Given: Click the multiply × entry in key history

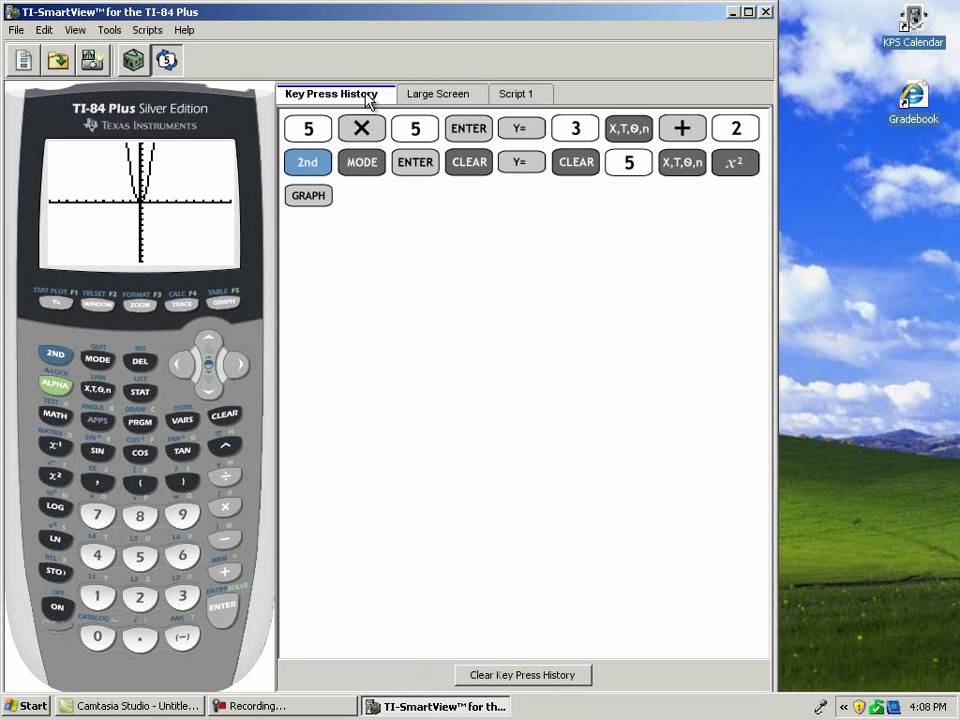Looking at the screenshot, I should [x=361, y=128].
